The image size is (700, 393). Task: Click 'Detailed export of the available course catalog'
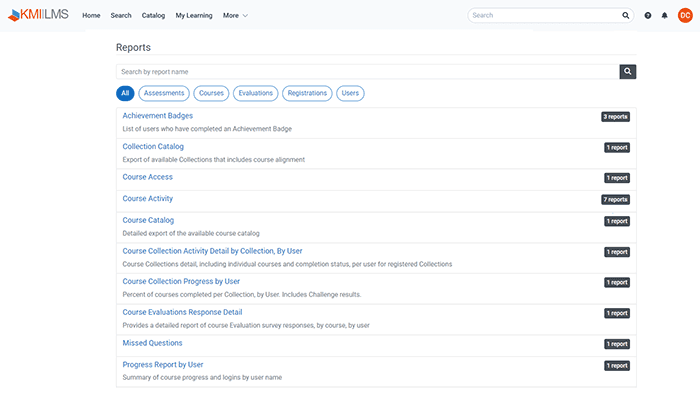pos(191,234)
